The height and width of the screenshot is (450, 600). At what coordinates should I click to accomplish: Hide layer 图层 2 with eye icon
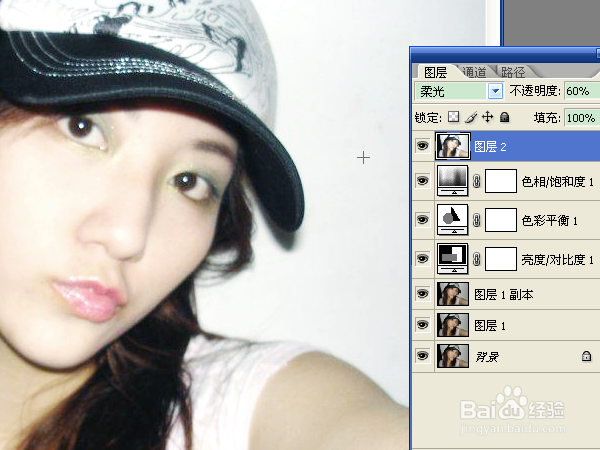422,146
